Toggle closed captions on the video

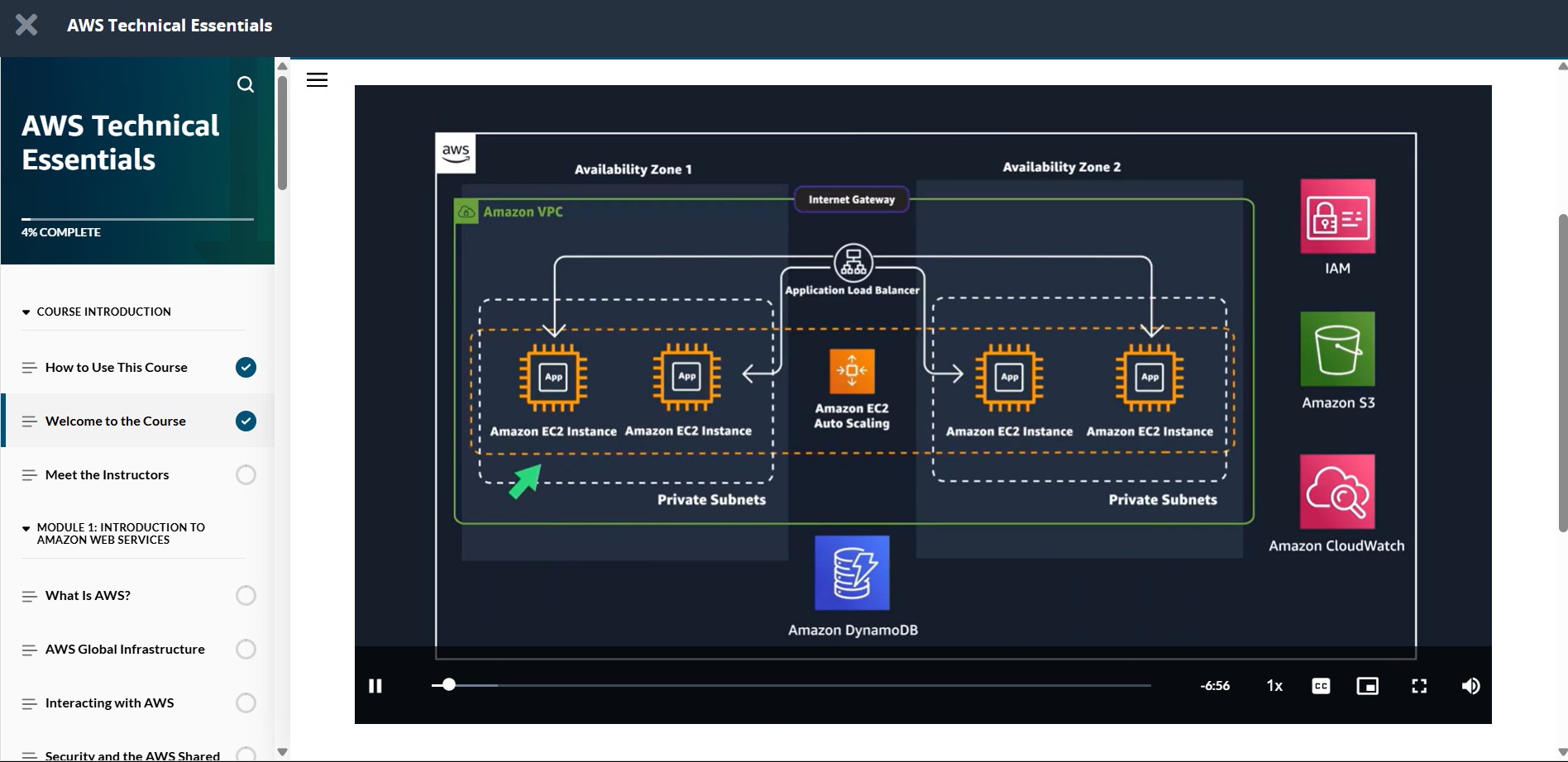pos(1321,686)
